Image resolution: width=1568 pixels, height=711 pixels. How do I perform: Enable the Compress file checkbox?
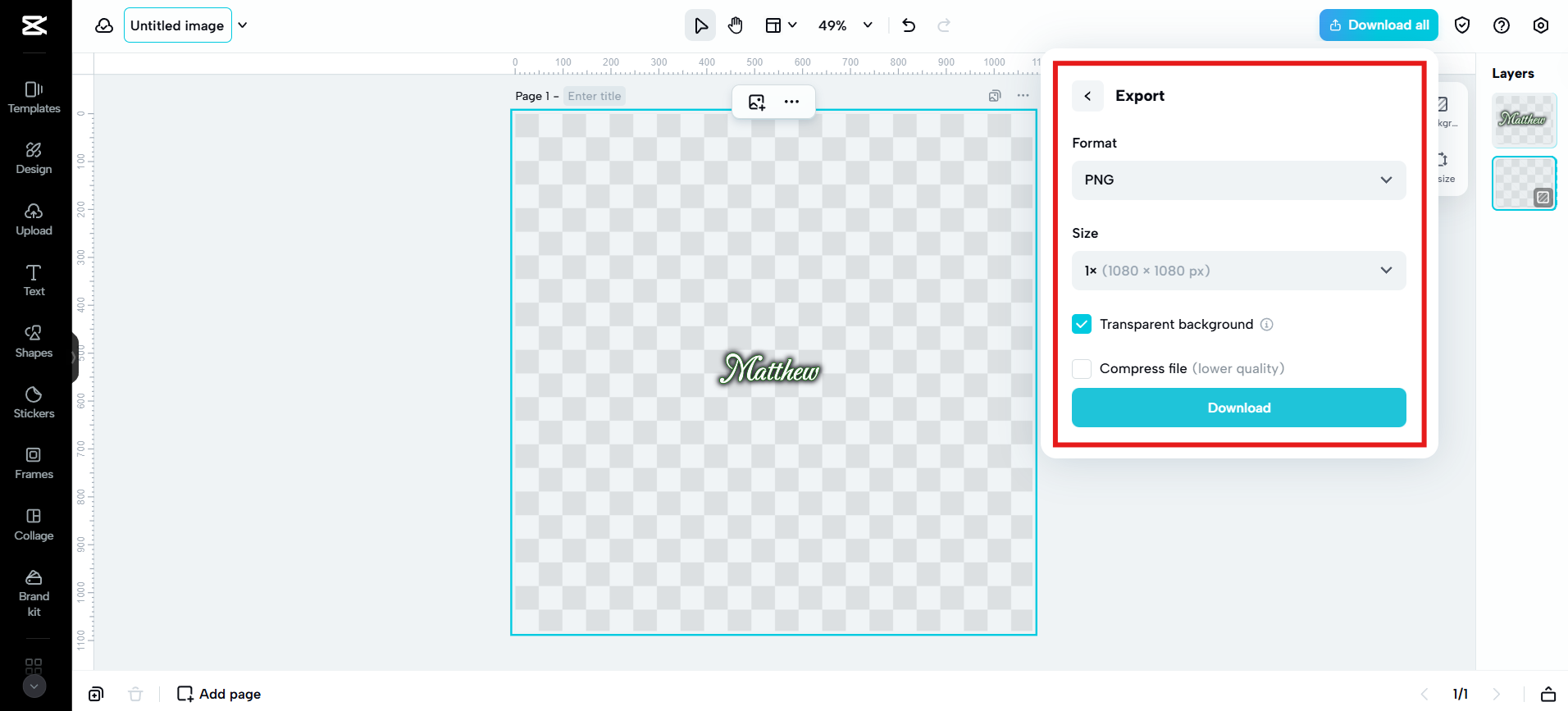[1082, 369]
